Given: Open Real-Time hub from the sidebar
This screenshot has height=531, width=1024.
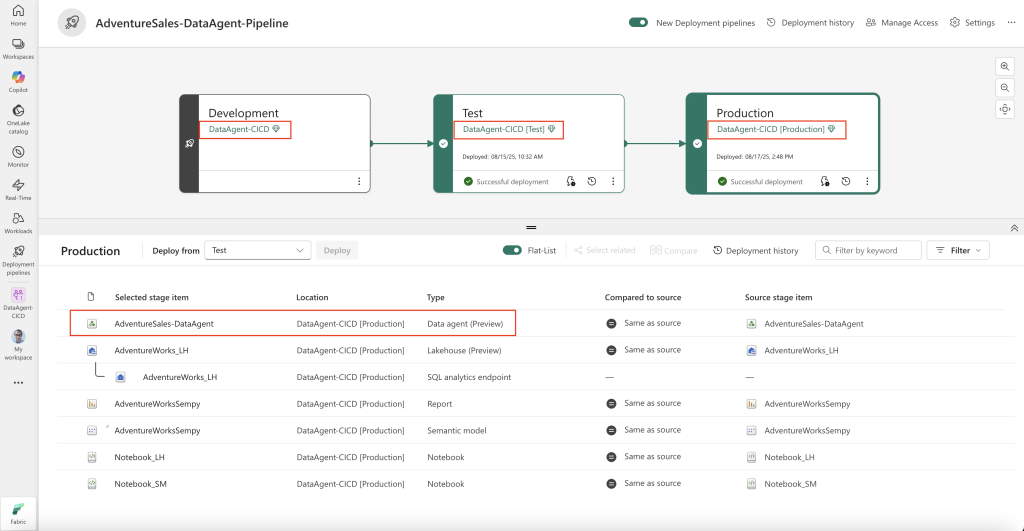Looking at the screenshot, I should [18, 186].
